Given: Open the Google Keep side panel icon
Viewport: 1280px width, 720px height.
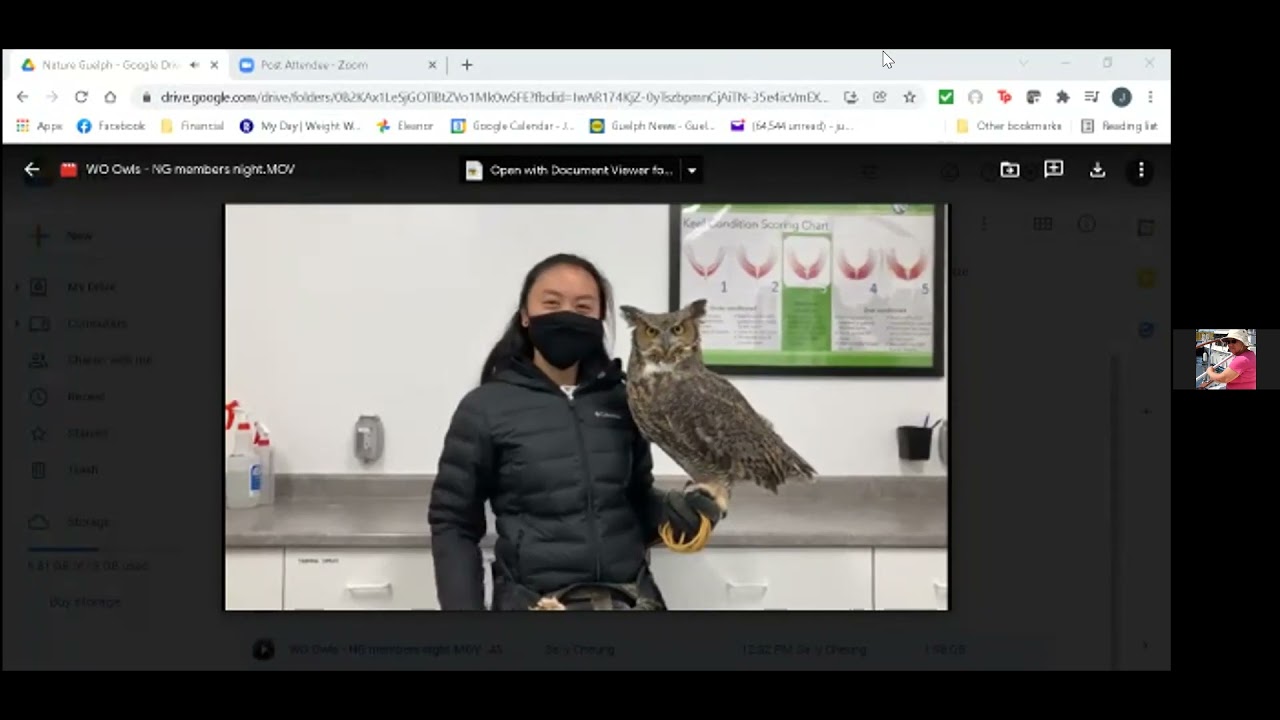Looking at the screenshot, I should 1146,279.
